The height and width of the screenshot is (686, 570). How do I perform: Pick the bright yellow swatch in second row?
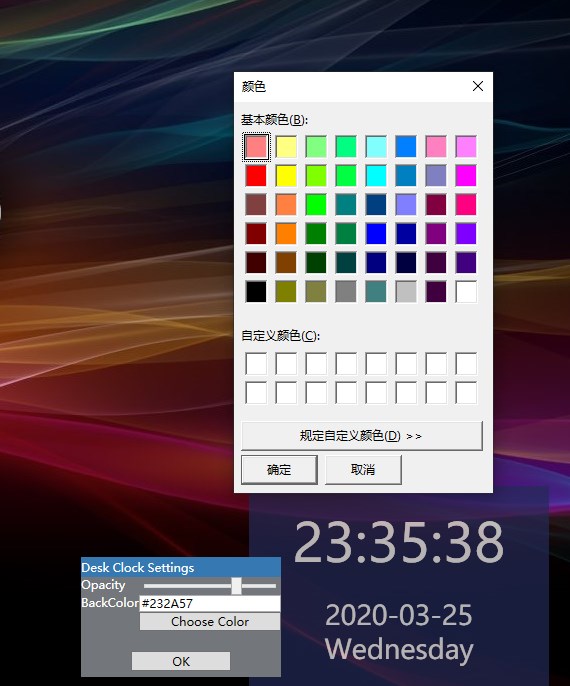point(286,175)
